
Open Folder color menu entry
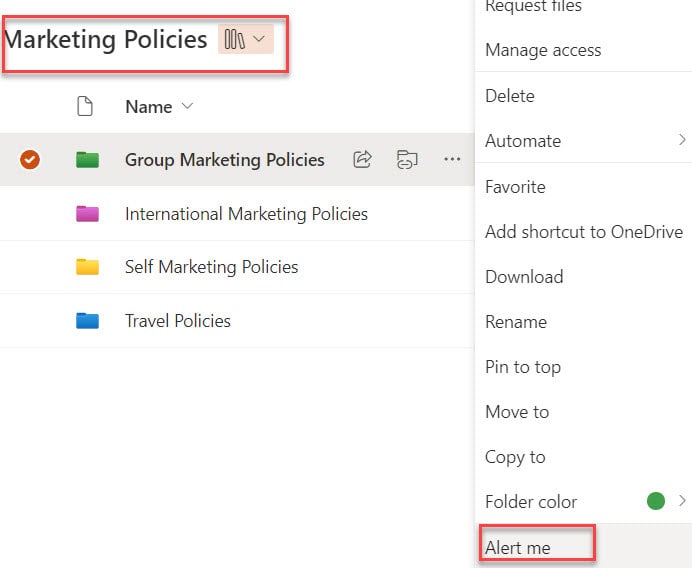583,502
